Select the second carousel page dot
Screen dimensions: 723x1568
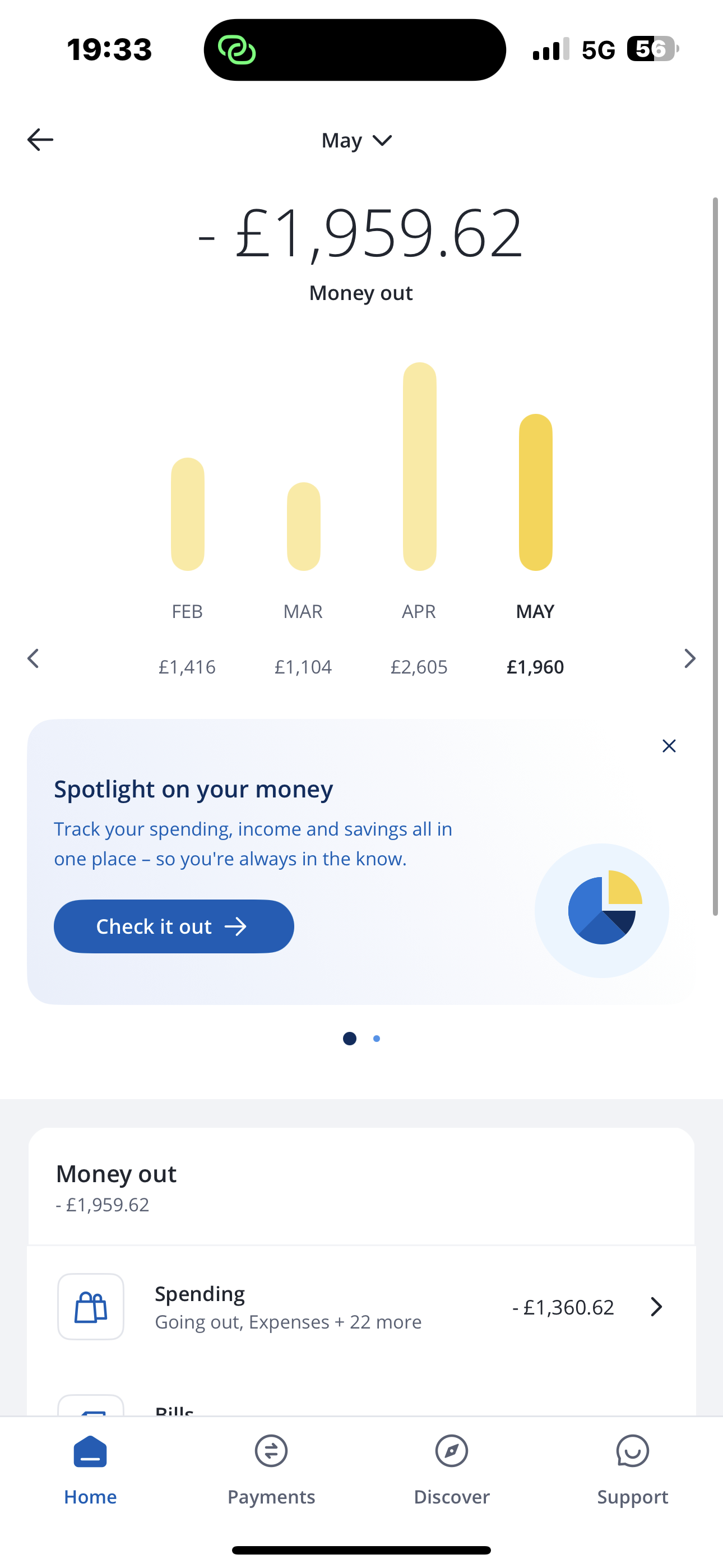[377, 1039]
